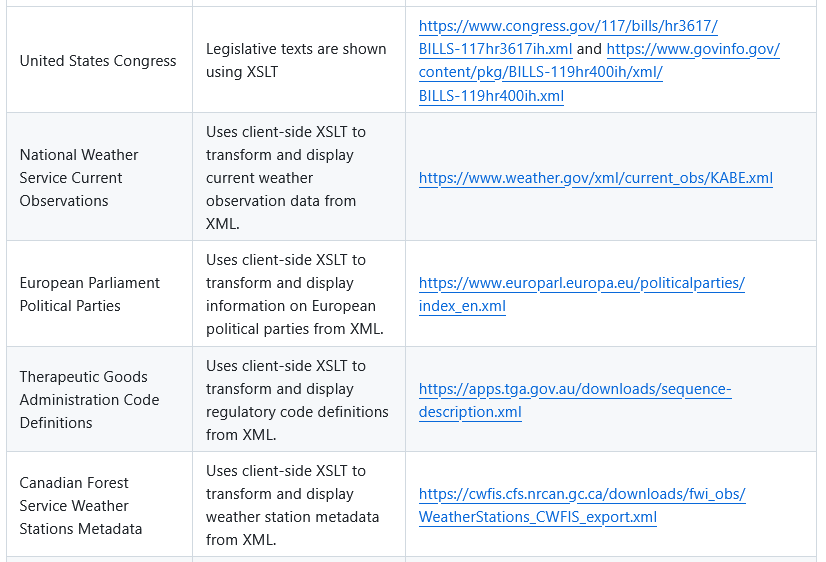Click the word 'and' between the Congress links
The image size is (826, 562).
coord(589,50)
